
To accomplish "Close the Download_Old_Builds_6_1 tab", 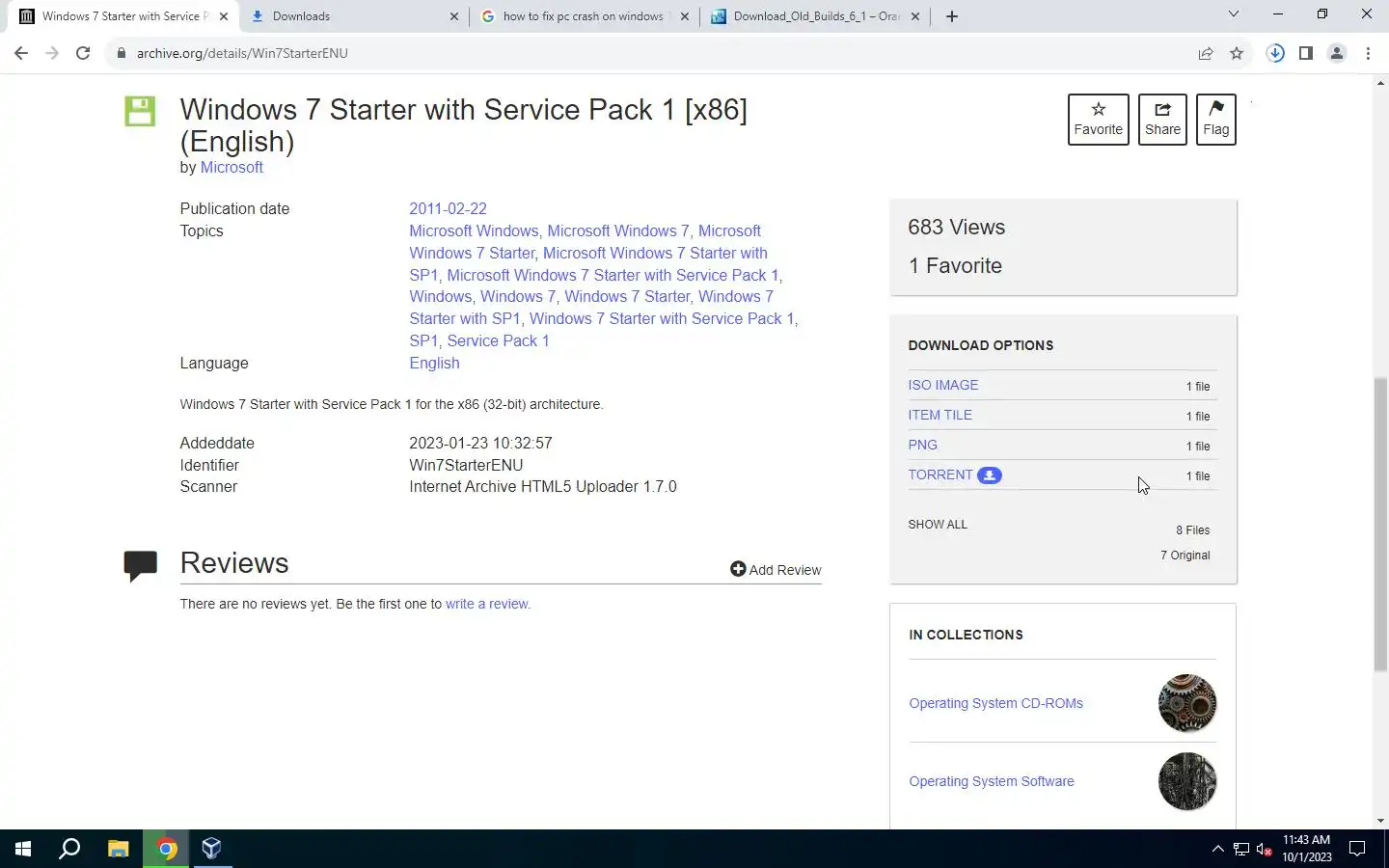I will click(x=915, y=16).
